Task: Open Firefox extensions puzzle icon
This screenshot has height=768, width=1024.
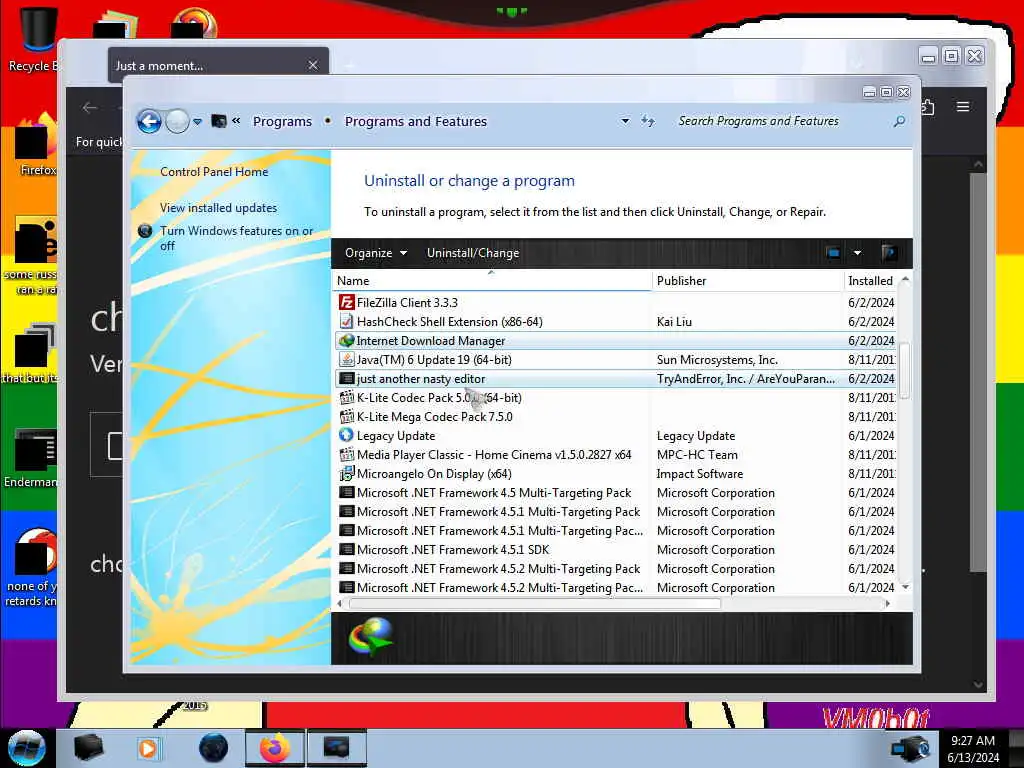Action: [x=928, y=106]
